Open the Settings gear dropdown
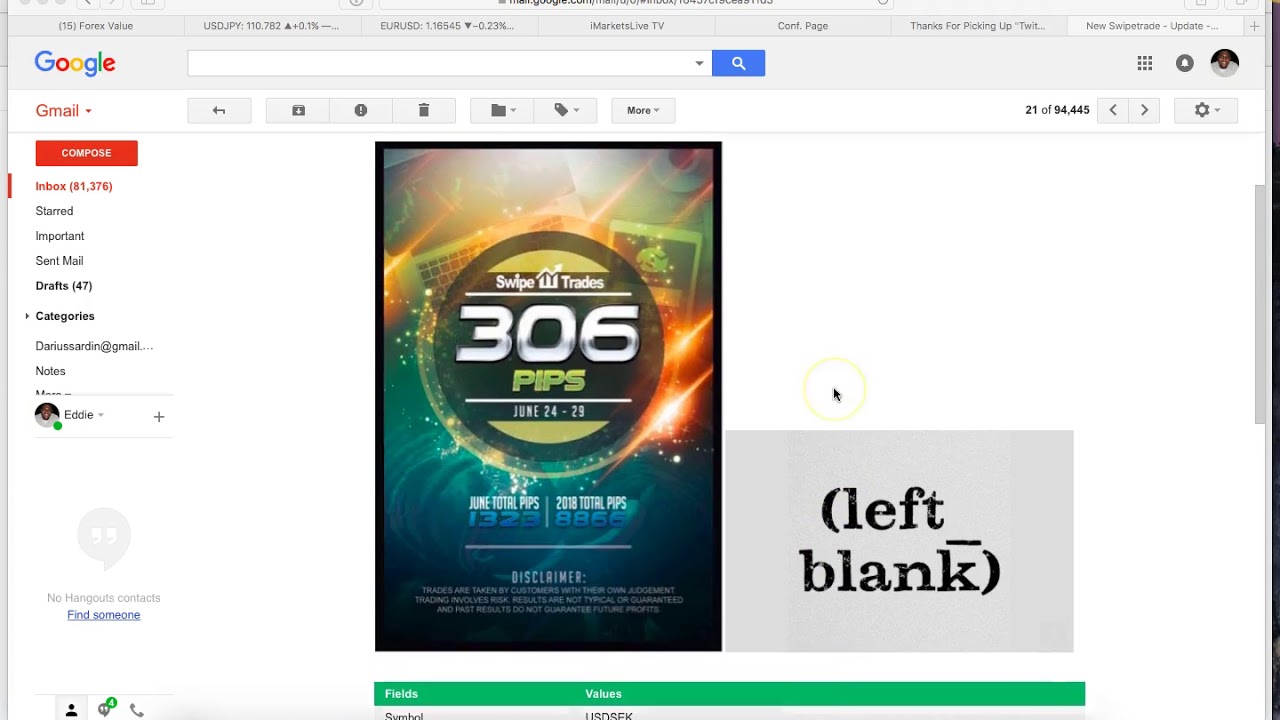Viewport: 1280px width, 720px height. [x=1207, y=110]
